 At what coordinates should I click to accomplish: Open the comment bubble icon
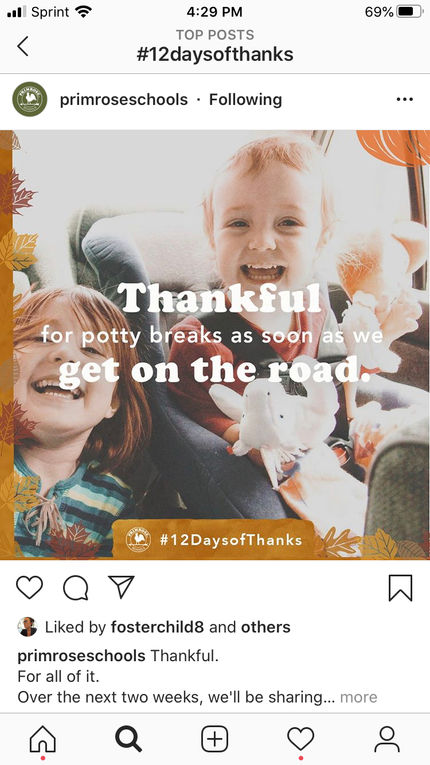click(76, 587)
